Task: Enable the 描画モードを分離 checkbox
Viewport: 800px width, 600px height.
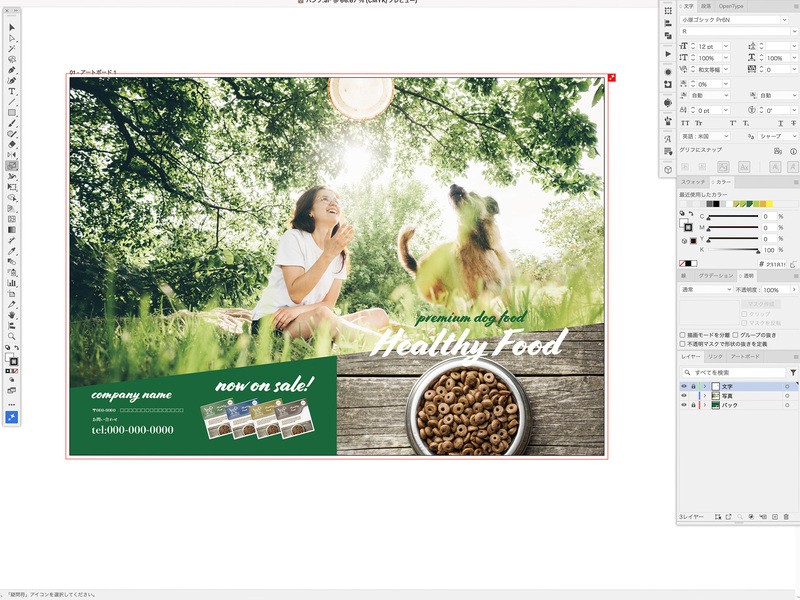Action: pos(682,335)
